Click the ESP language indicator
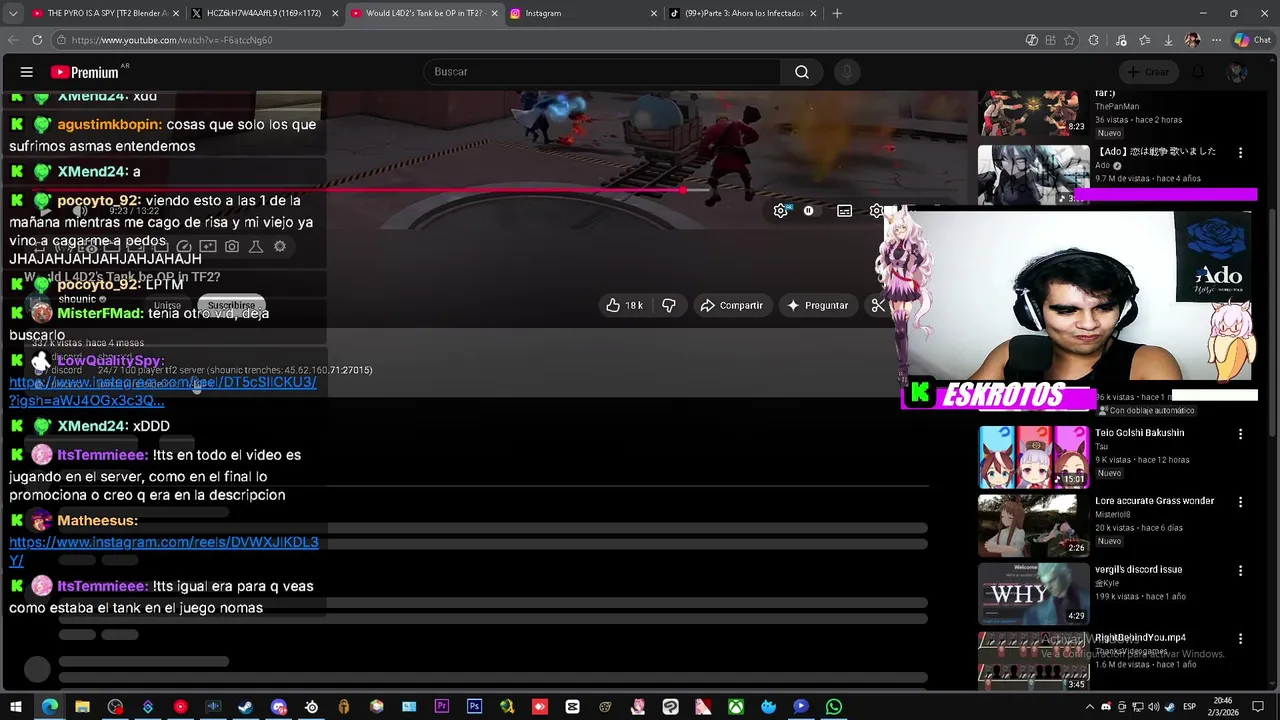The image size is (1280, 720). coord(1190,707)
